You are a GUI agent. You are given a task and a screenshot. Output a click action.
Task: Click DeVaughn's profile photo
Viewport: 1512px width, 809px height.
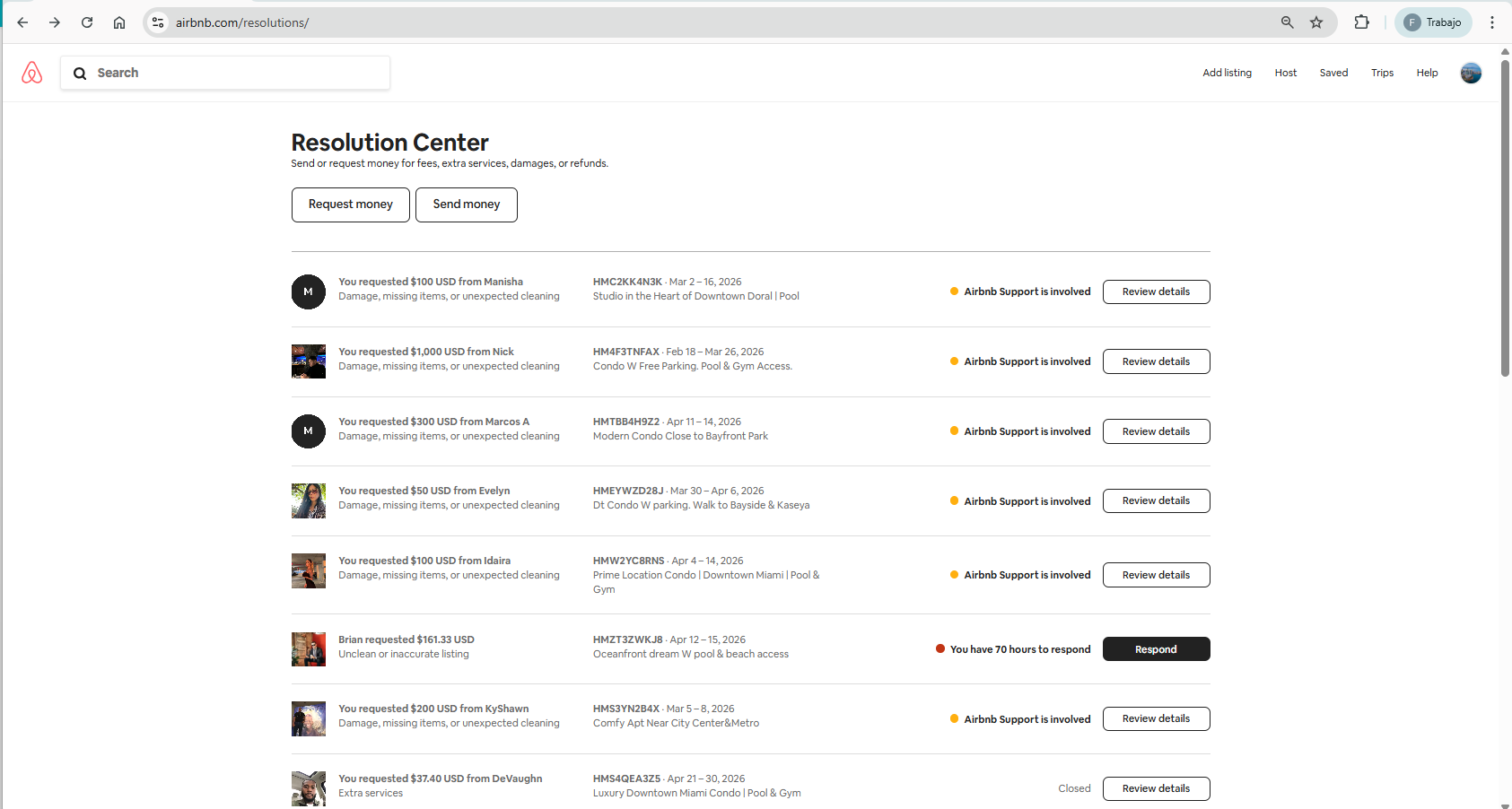(x=309, y=789)
